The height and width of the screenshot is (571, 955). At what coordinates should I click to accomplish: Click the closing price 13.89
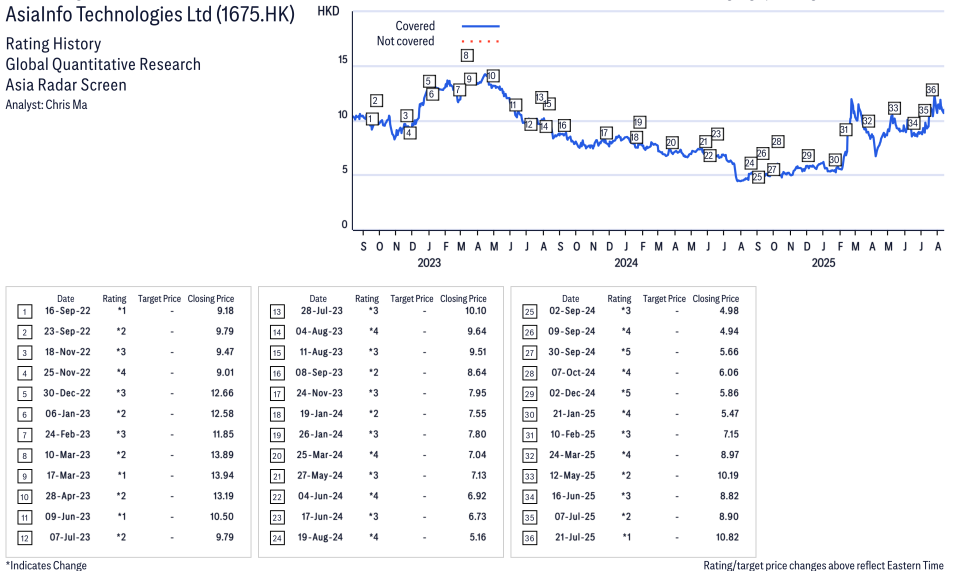pyautogui.click(x=222, y=455)
